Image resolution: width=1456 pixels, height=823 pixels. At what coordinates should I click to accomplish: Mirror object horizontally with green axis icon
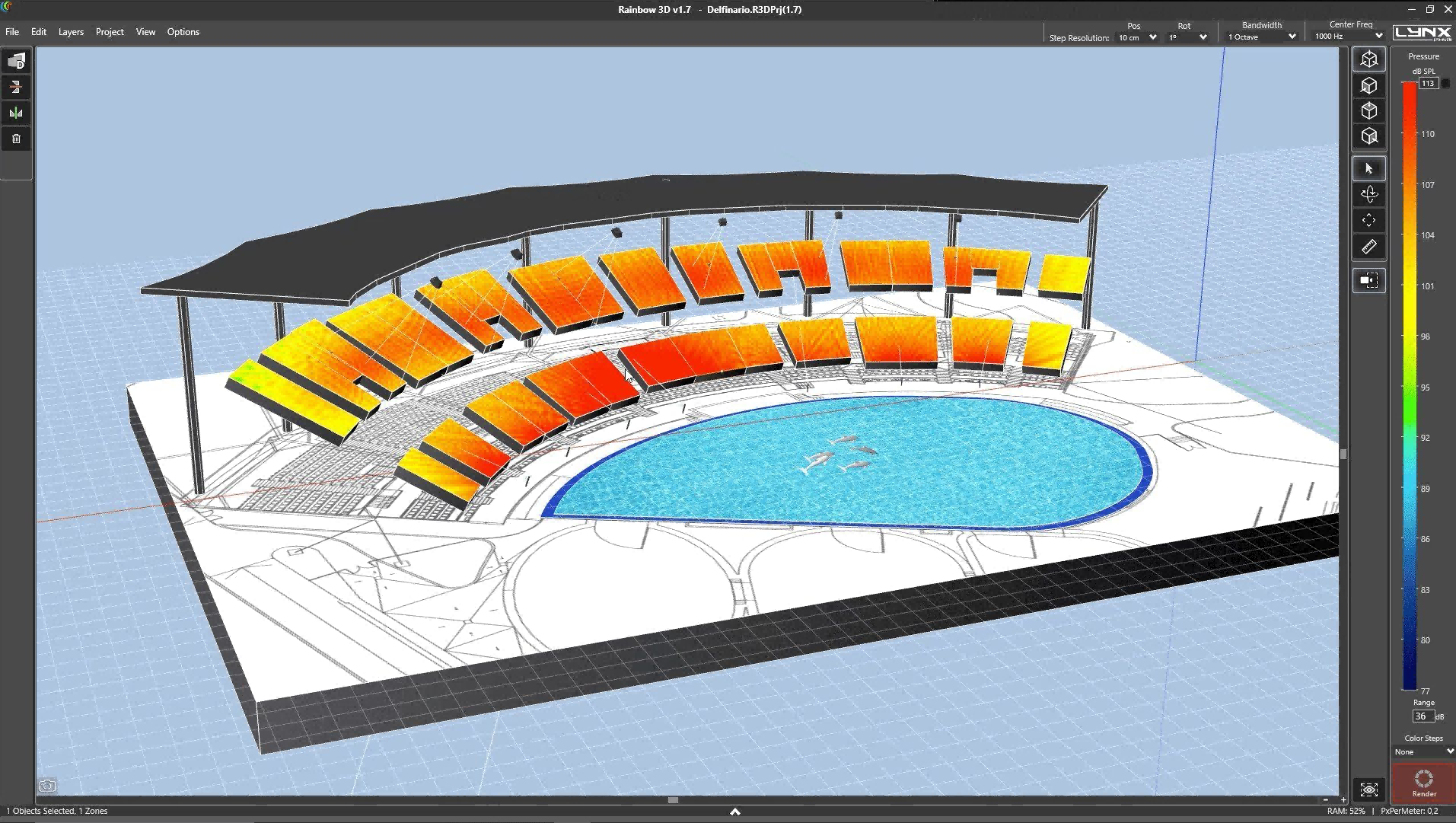click(x=16, y=113)
